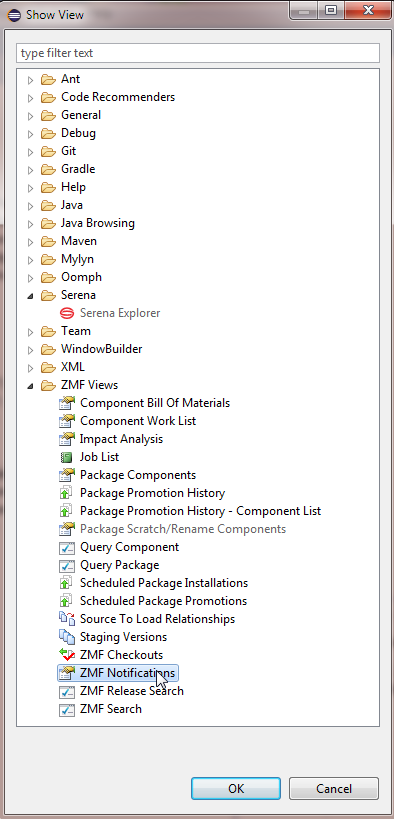The width and height of the screenshot is (399, 819).
Task: Expand the Java Browsing category
Action: (x=30, y=224)
